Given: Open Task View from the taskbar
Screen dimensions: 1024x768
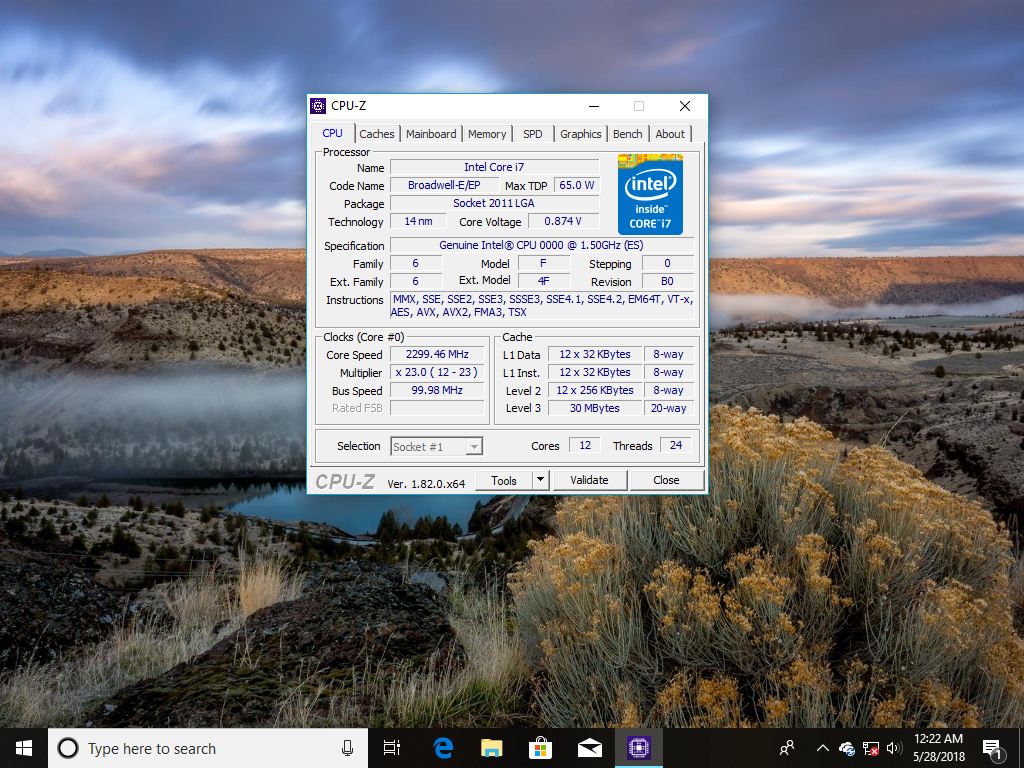Looking at the screenshot, I should (x=391, y=748).
